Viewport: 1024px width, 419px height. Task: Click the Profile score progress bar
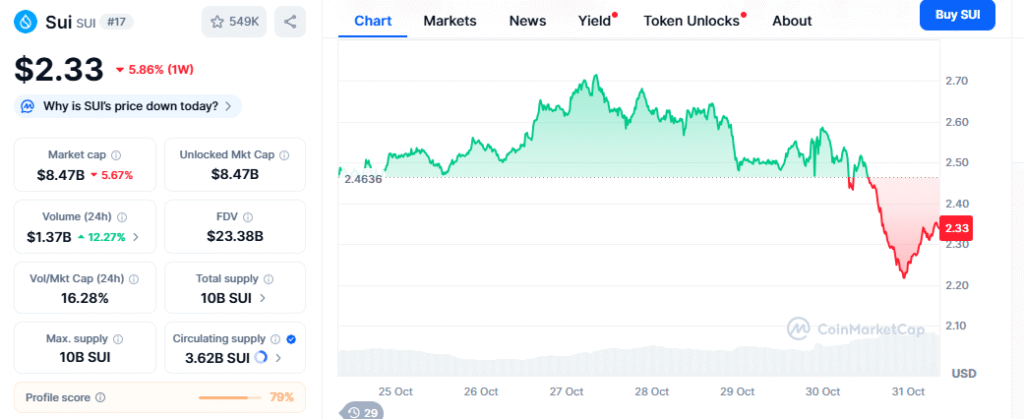point(229,397)
